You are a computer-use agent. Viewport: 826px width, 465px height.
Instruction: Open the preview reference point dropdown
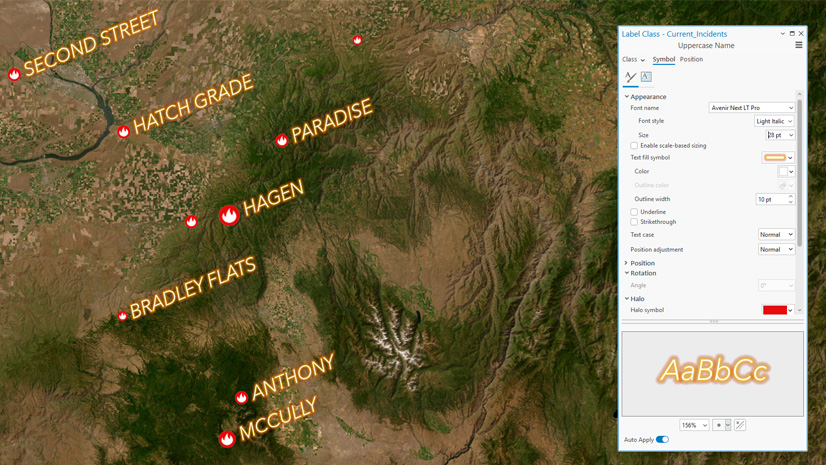coord(728,425)
